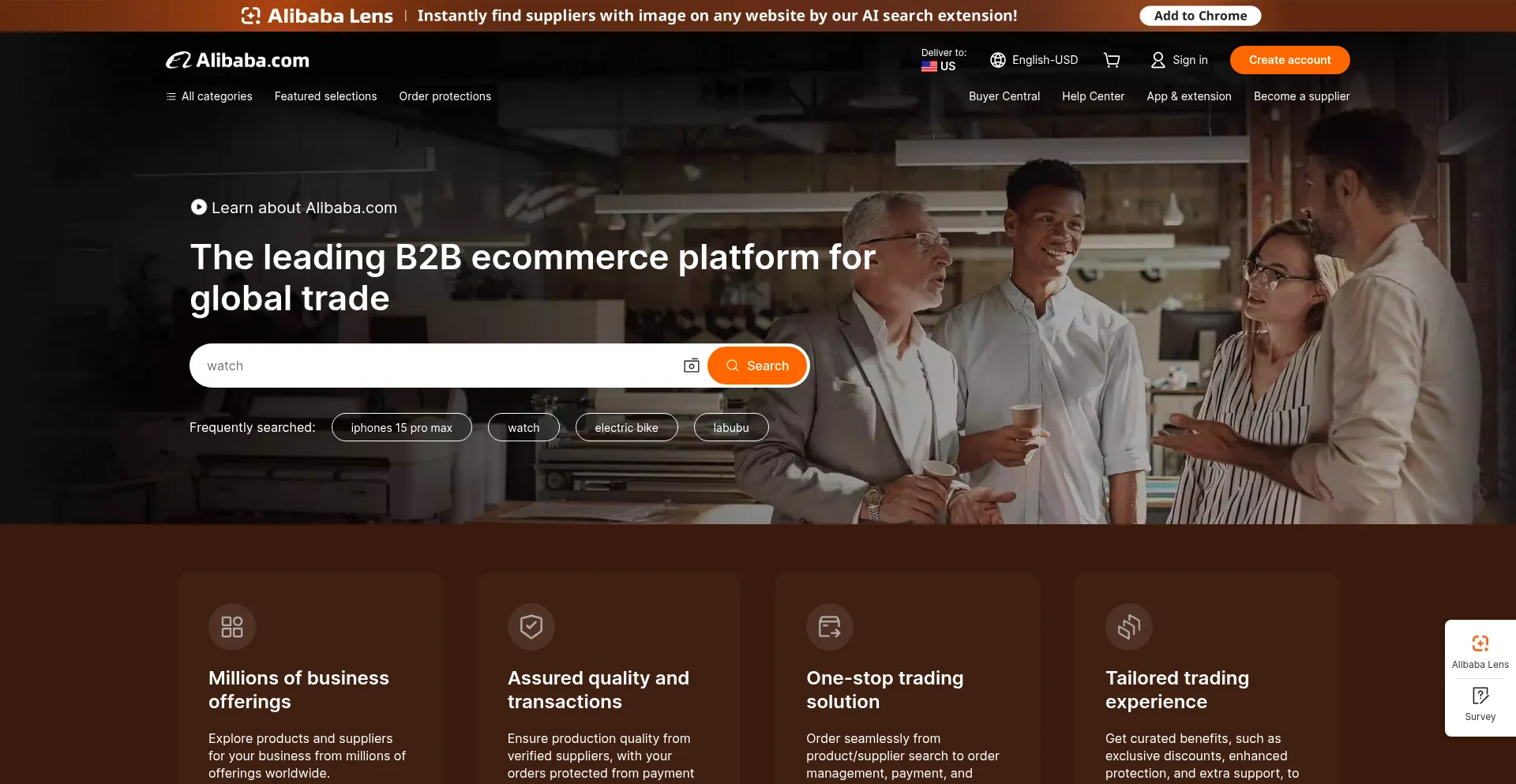Click the 'Assured quality and transactions' heading
The width and height of the screenshot is (1516, 784).
coord(599,690)
